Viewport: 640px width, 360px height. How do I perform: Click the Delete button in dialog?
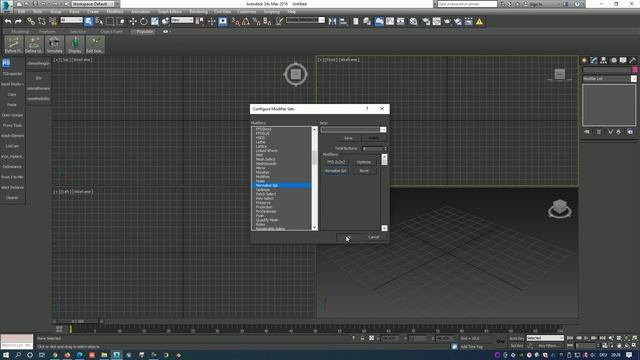[x=373, y=138]
